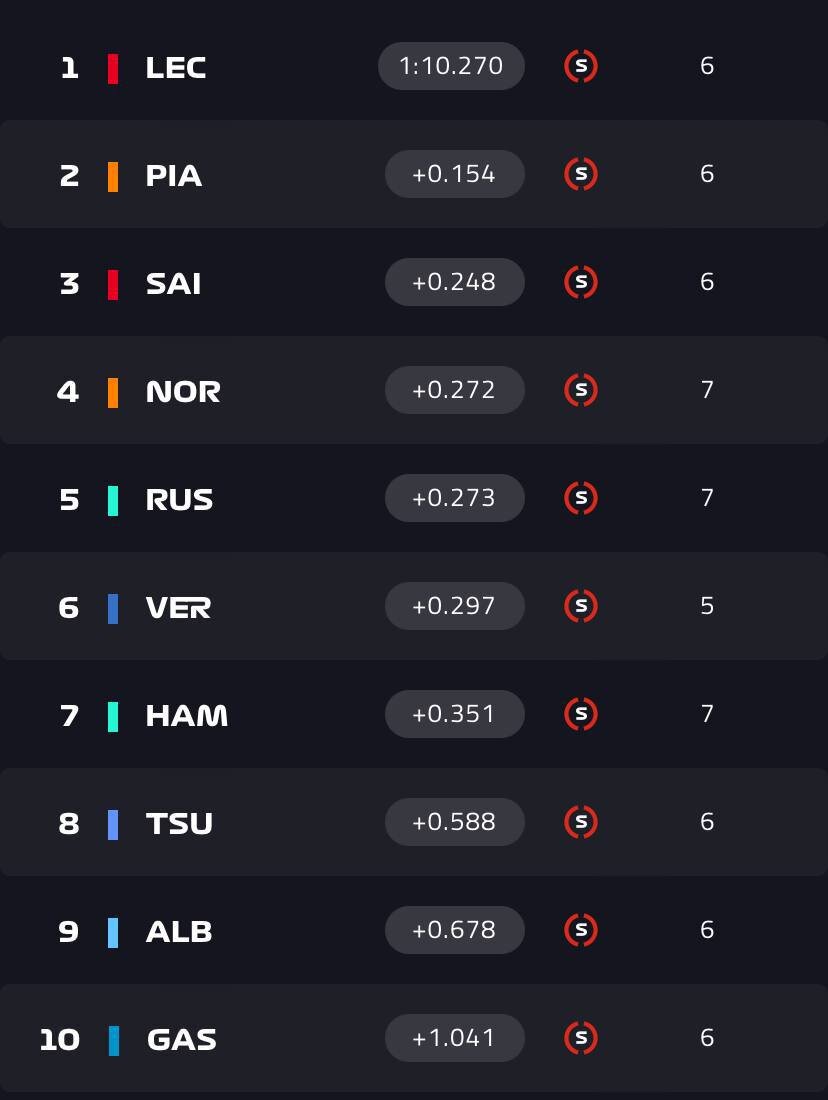The height and width of the screenshot is (1100, 828).
Task: Click the orange team color bar beside PIA
Action: 113,176
